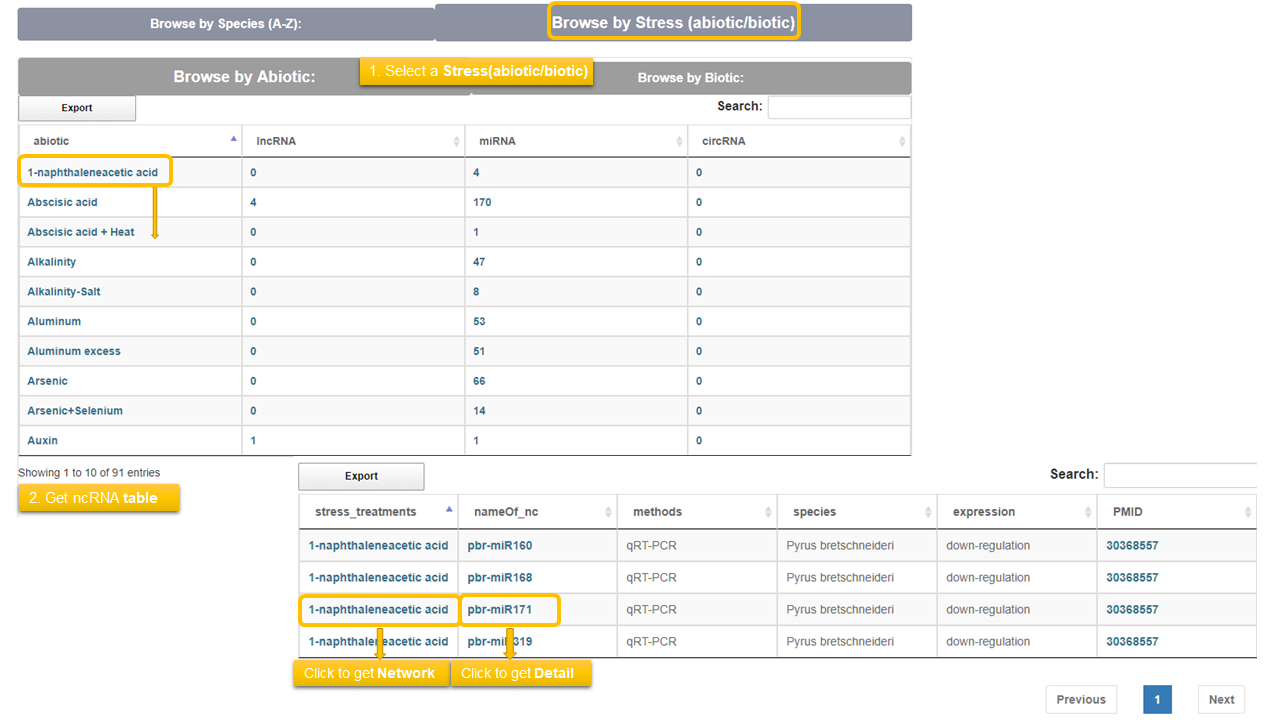
Task: Switch to Browse by Species (A-Z) tab
Action: coord(226,24)
